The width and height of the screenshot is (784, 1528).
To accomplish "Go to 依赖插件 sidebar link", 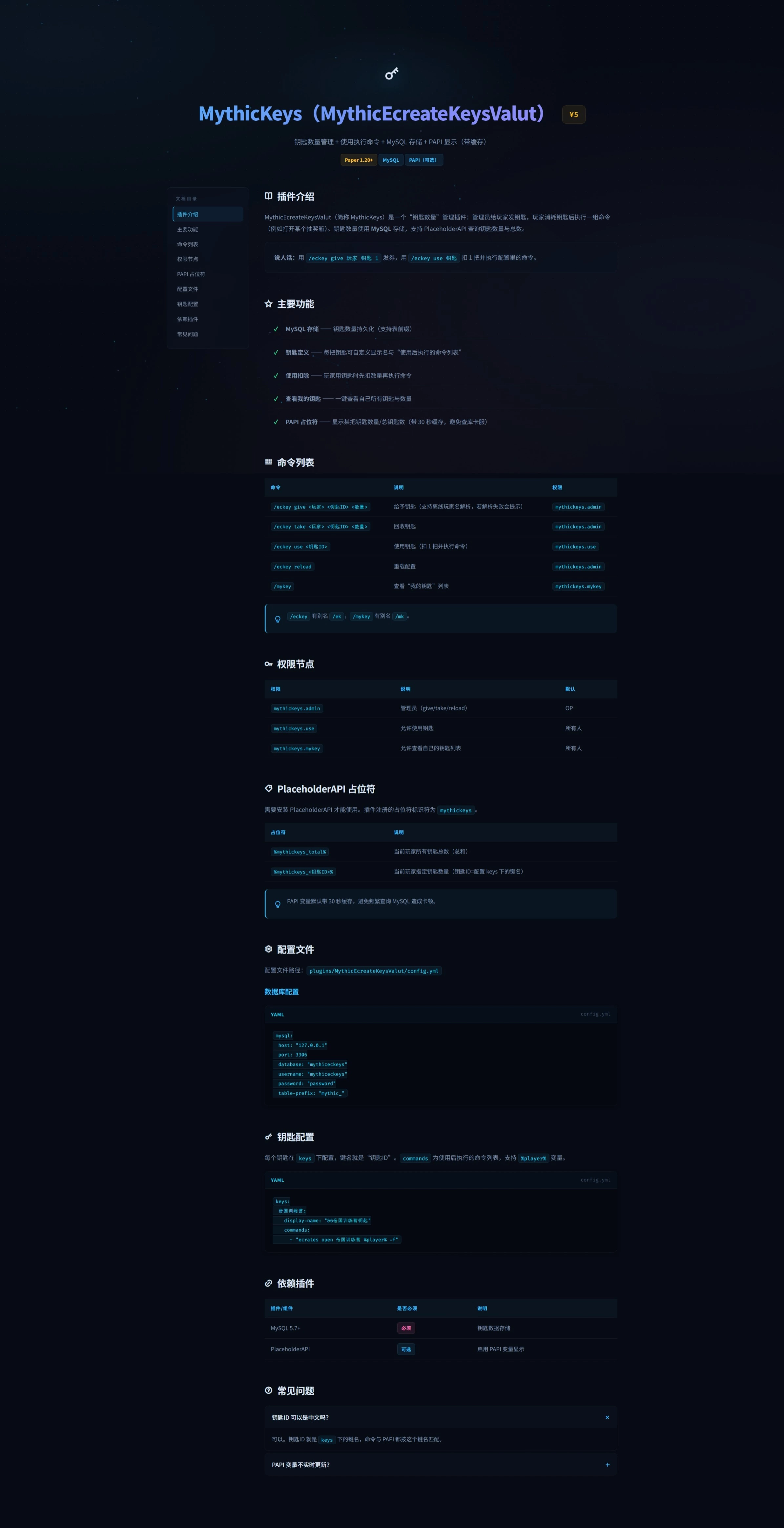I will click(208, 319).
